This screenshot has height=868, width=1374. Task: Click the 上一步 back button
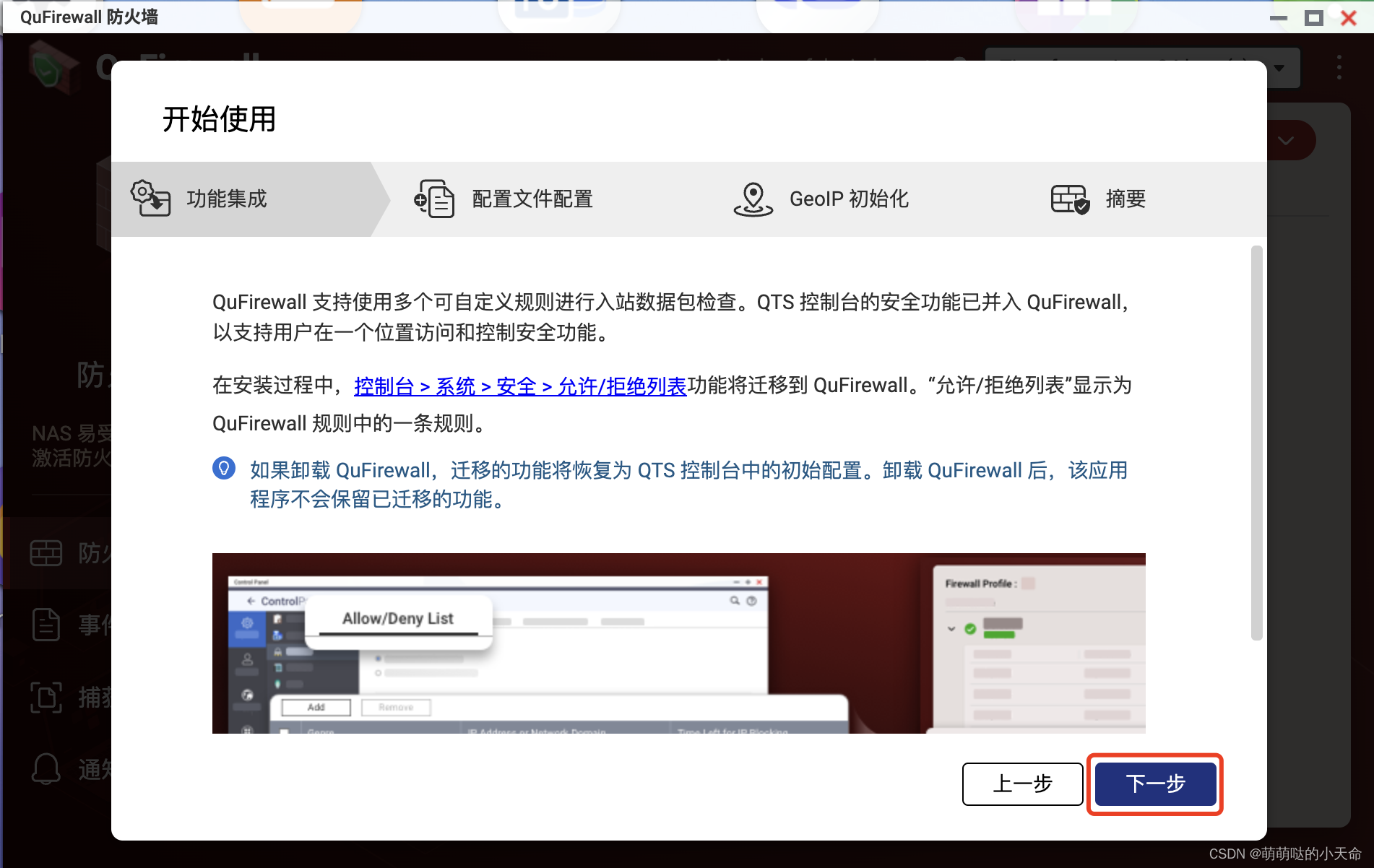1022,784
